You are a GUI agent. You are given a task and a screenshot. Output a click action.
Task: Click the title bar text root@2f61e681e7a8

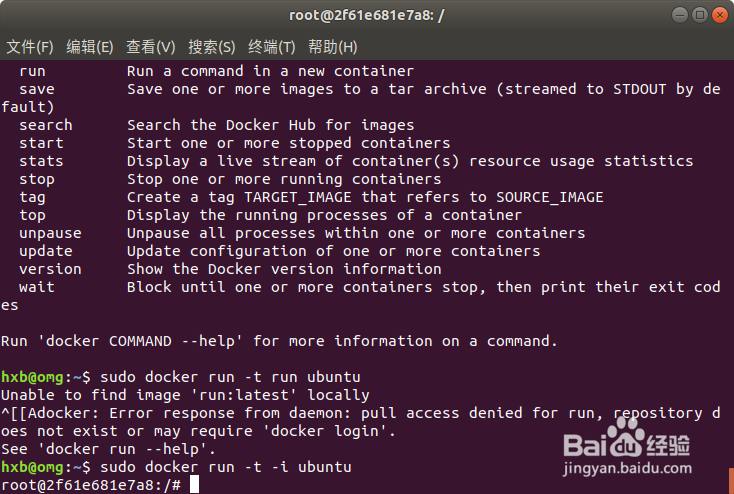pos(366,15)
